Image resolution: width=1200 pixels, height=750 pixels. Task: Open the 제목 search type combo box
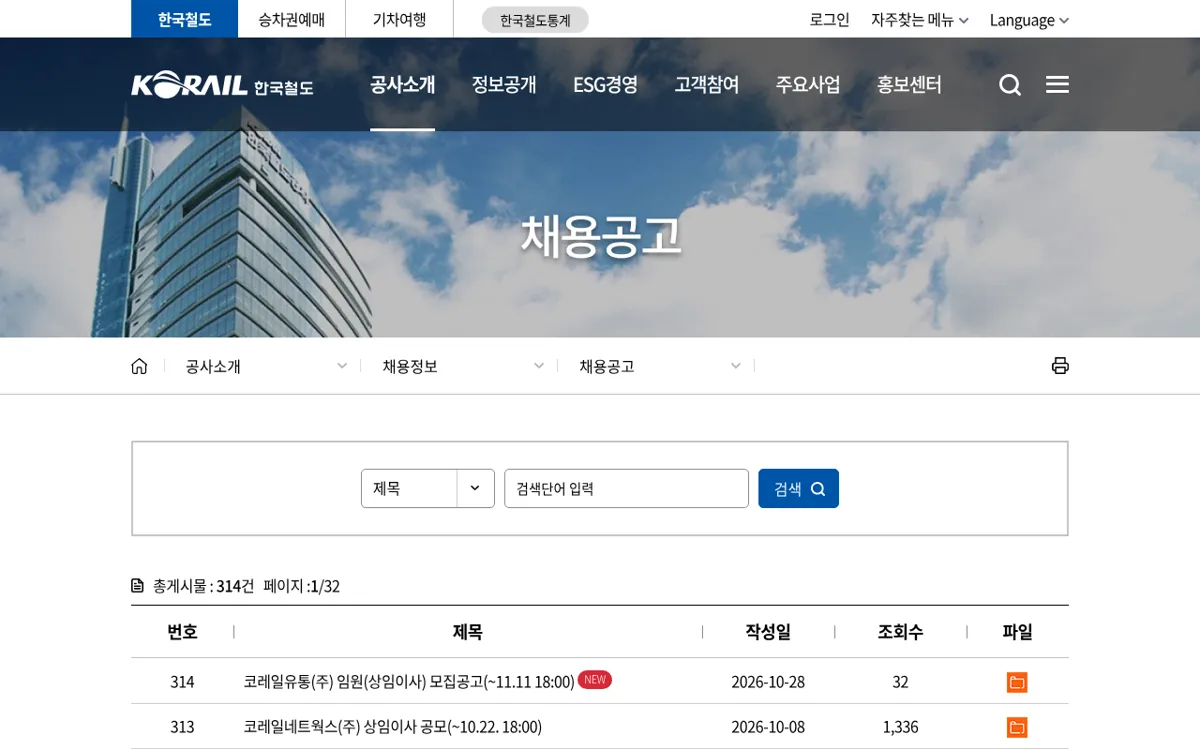coord(428,488)
